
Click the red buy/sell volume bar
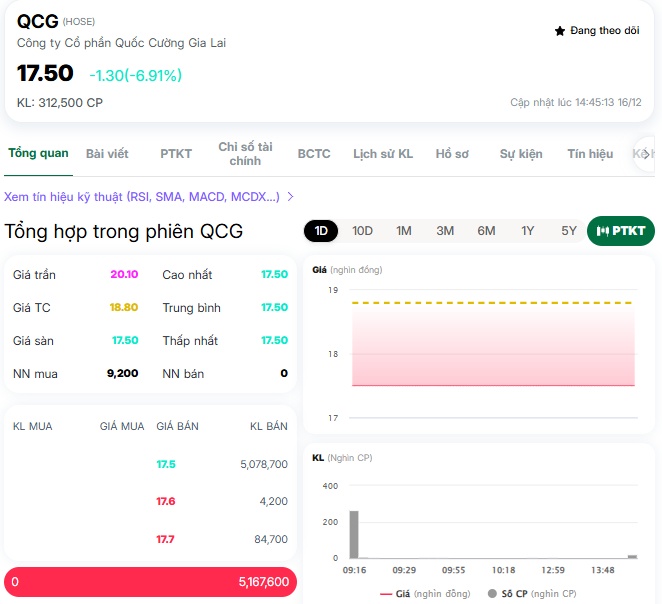coord(150,582)
